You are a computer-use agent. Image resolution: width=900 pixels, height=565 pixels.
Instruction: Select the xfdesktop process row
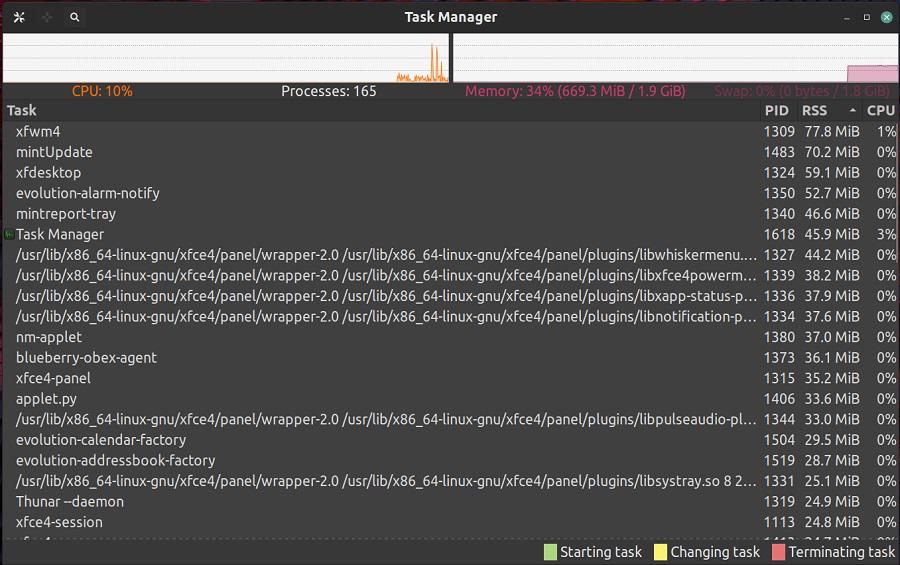tap(450, 173)
